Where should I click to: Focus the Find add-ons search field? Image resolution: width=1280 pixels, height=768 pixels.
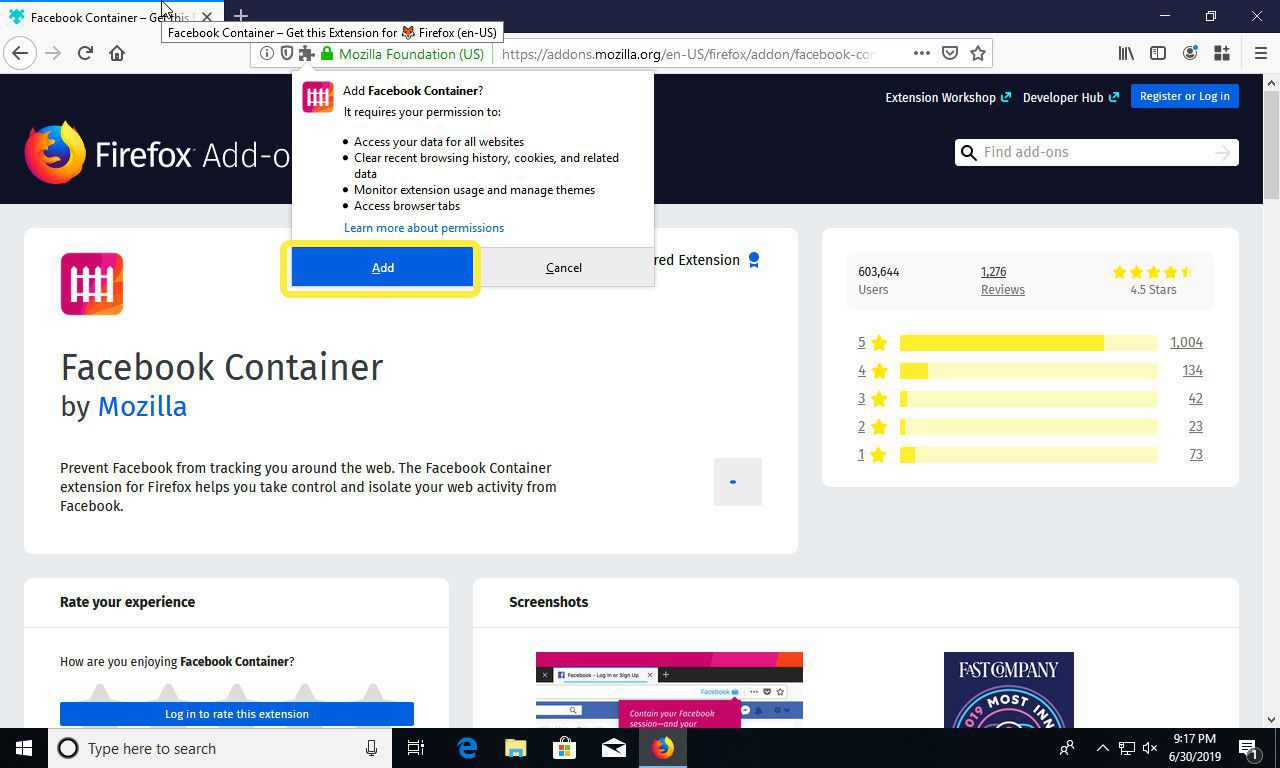(1095, 152)
